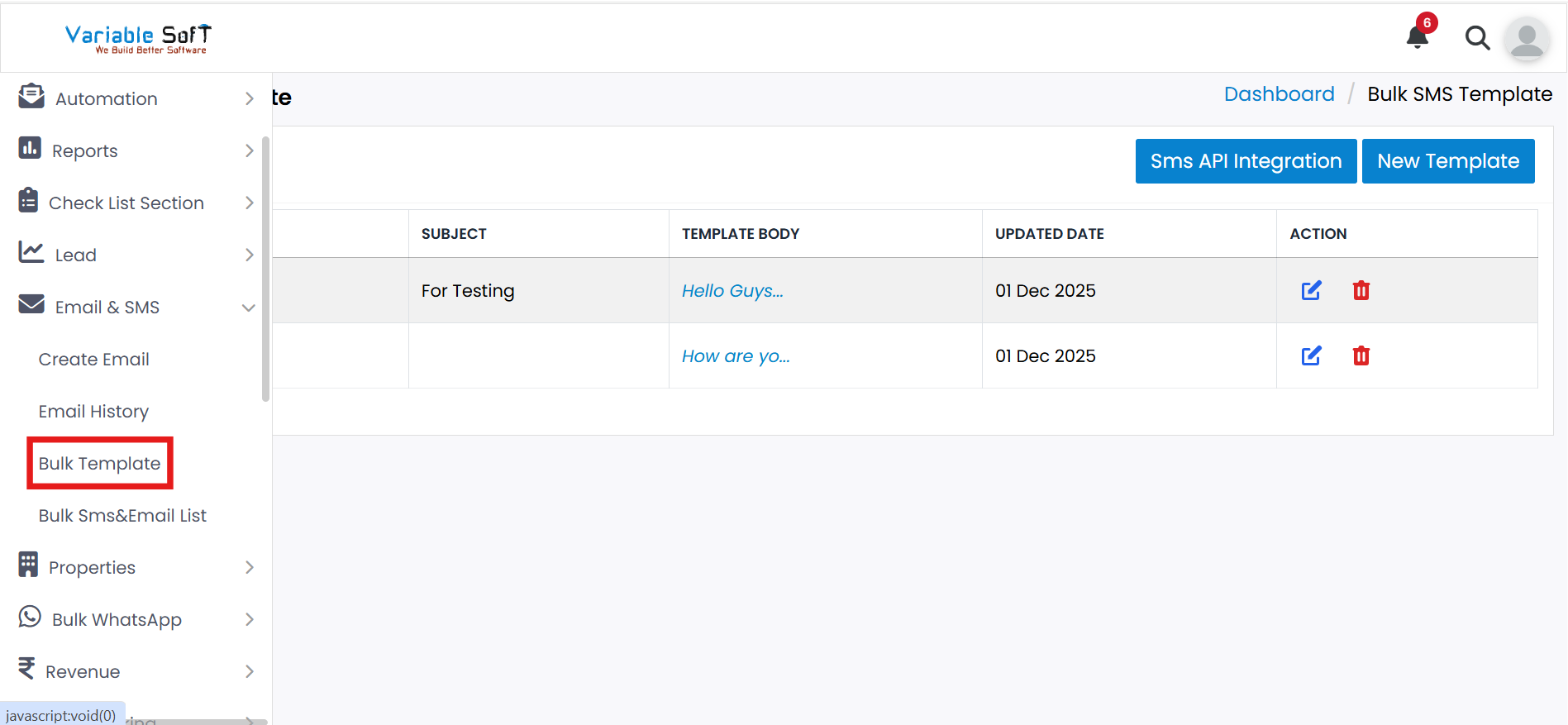Click the sidebar vertical scrollbar
The height and width of the screenshot is (725, 1568).
(265, 269)
